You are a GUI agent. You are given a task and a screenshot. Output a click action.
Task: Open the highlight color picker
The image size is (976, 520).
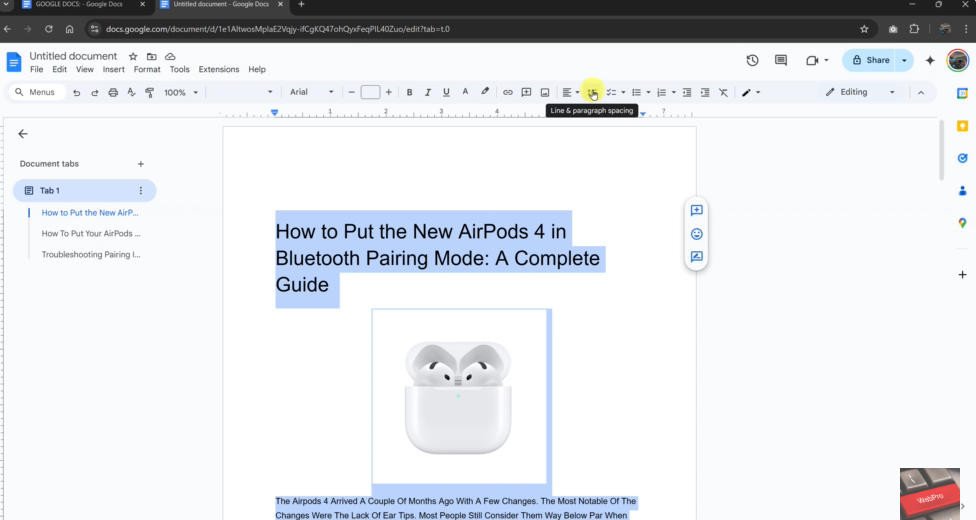pyautogui.click(x=485, y=92)
